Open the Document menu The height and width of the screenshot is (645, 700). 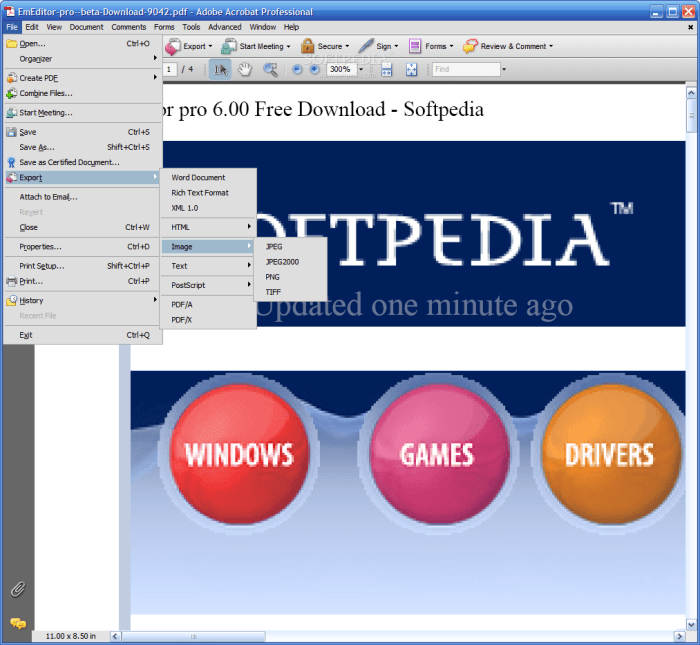[86, 27]
